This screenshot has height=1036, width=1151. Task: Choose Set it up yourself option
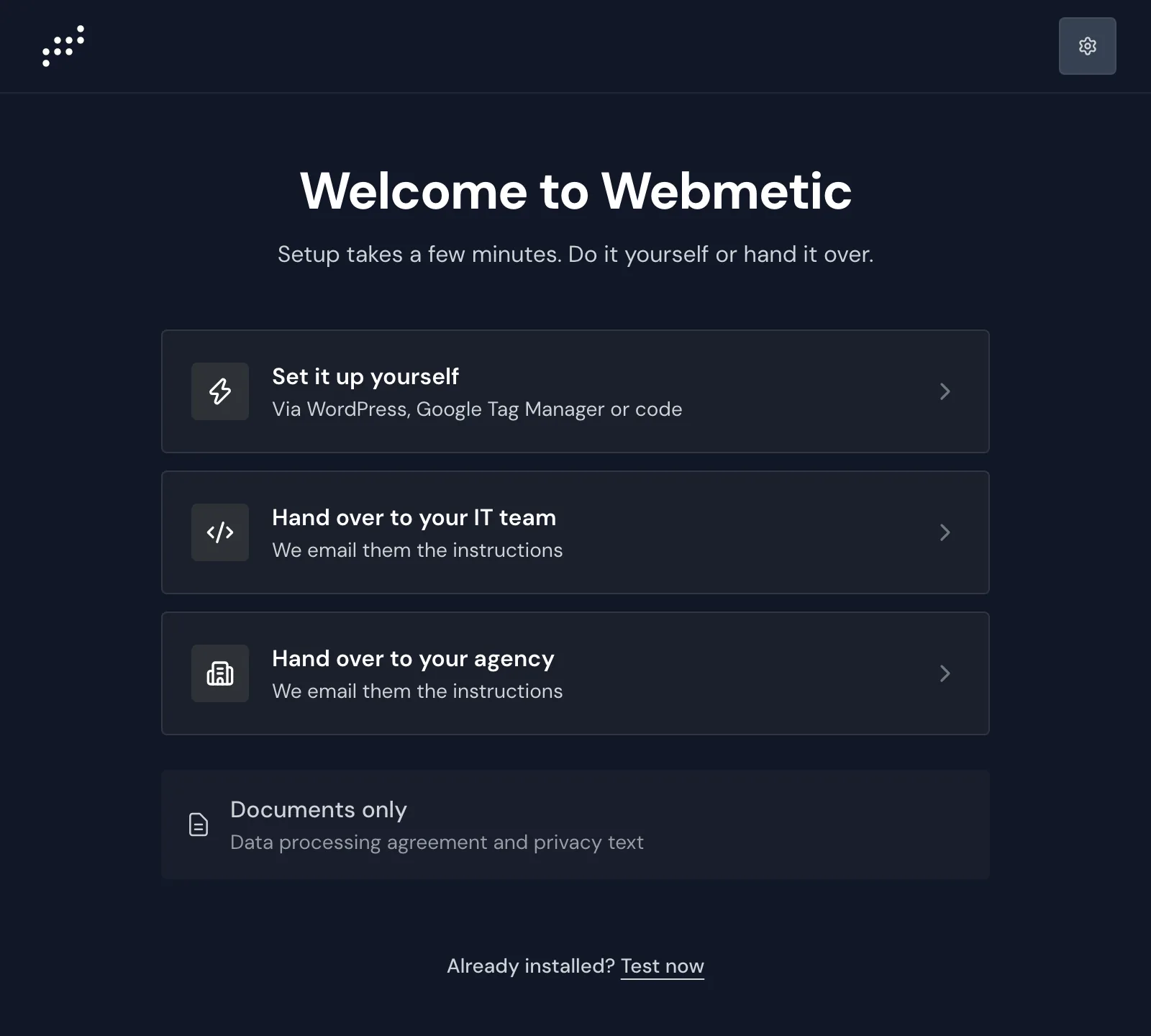(x=575, y=391)
